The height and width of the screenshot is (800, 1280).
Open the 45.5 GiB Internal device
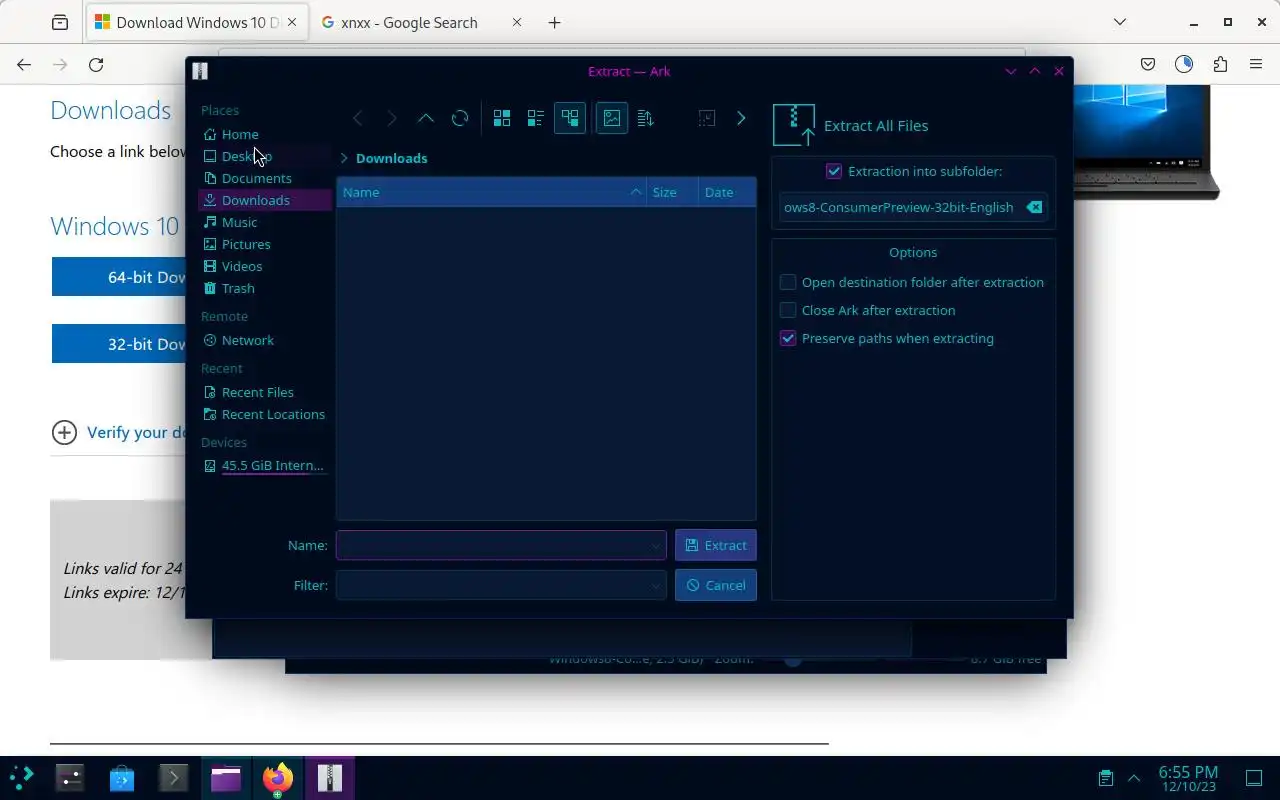pos(264,465)
